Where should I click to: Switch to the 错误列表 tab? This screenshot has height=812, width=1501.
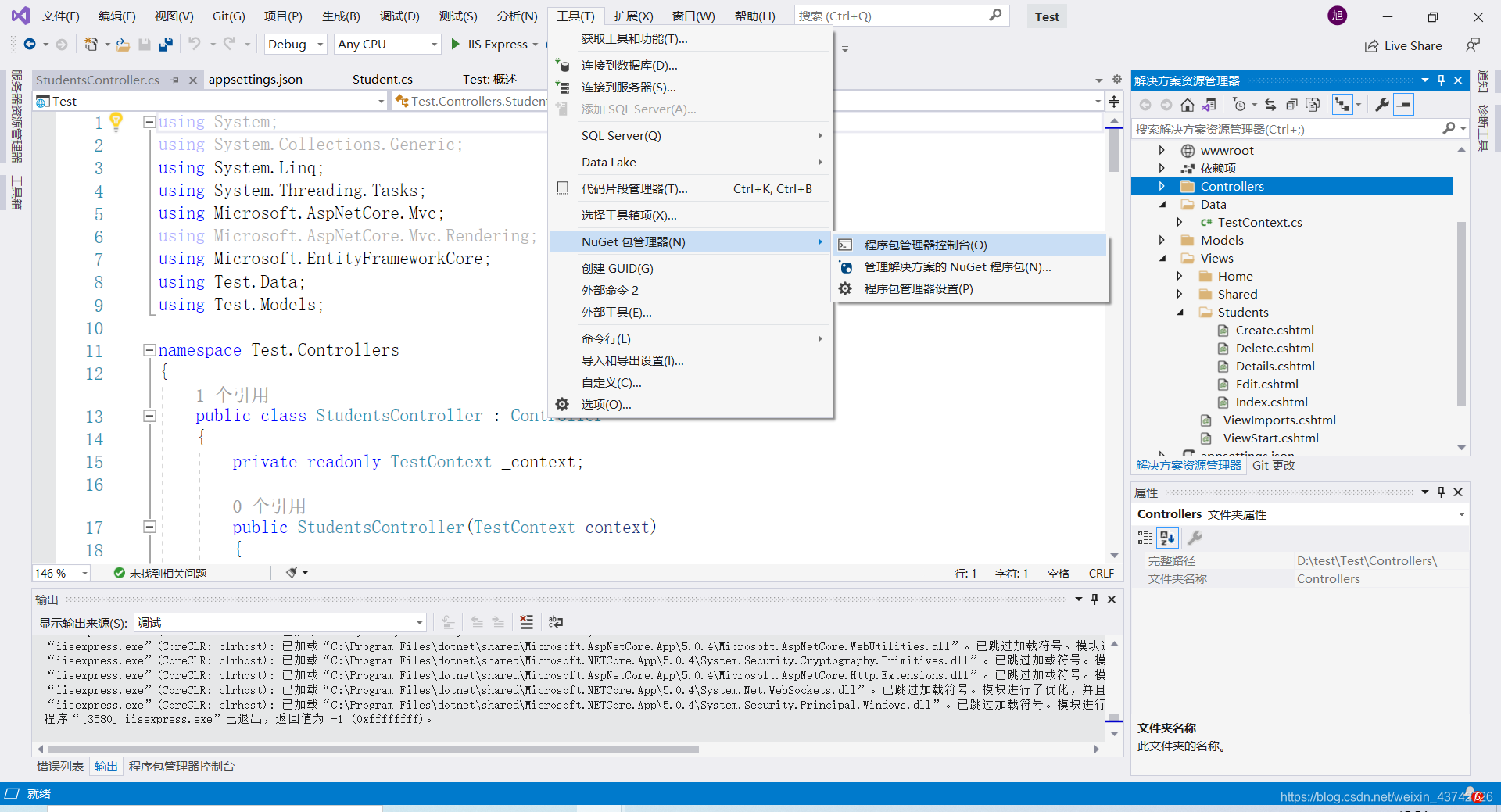[x=60, y=766]
